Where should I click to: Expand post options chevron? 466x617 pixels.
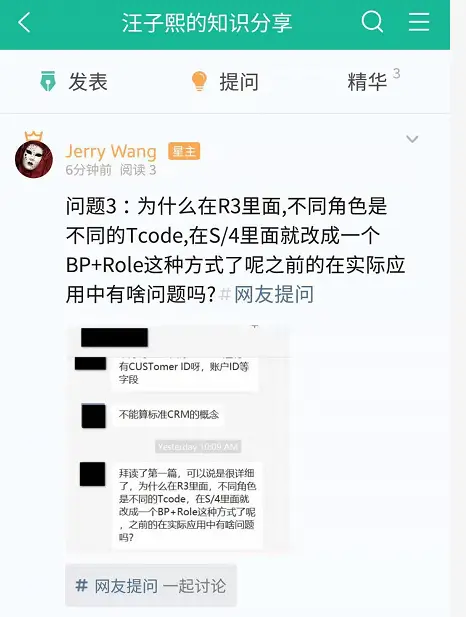click(412, 139)
